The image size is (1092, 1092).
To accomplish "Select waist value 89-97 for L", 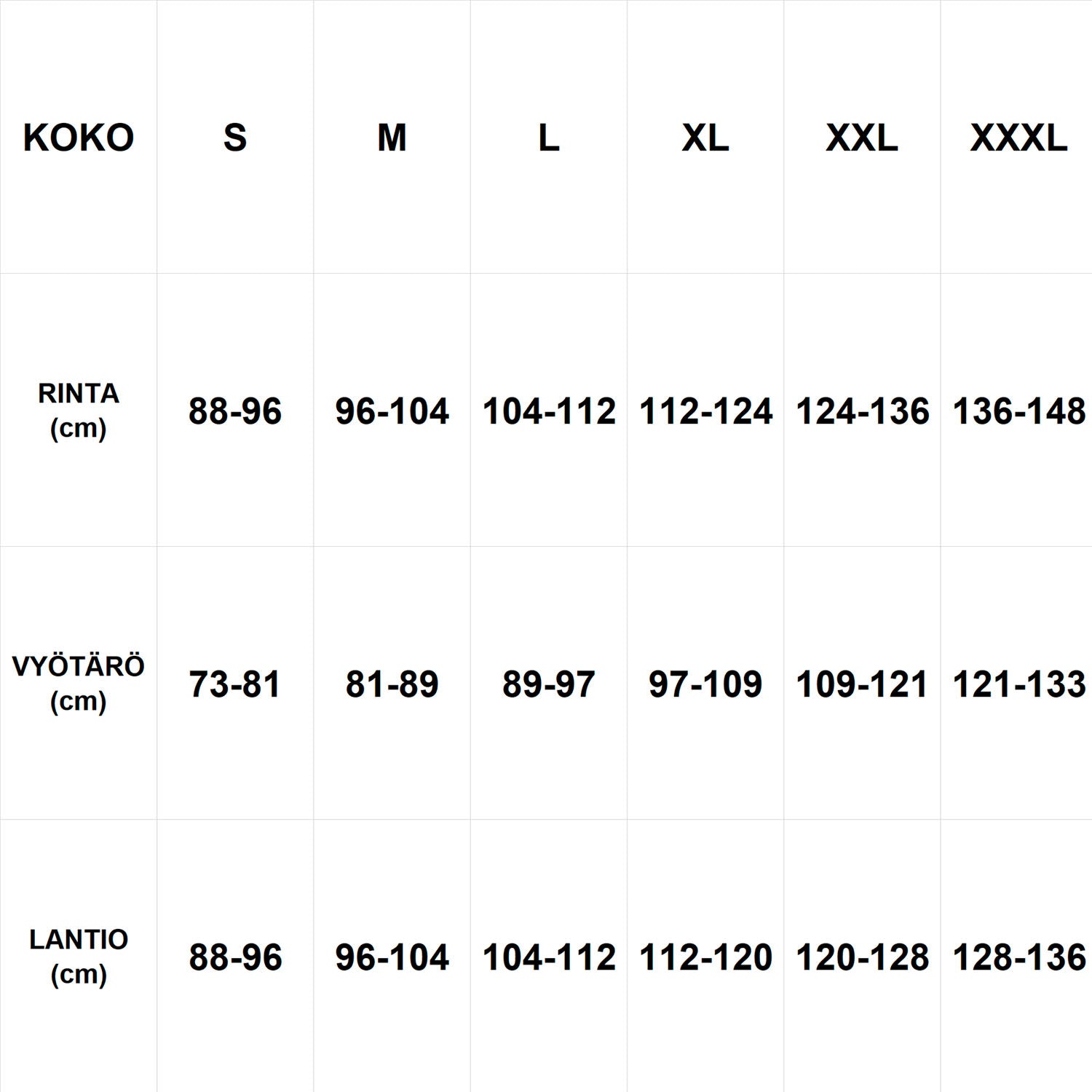I will (x=549, y=684).
